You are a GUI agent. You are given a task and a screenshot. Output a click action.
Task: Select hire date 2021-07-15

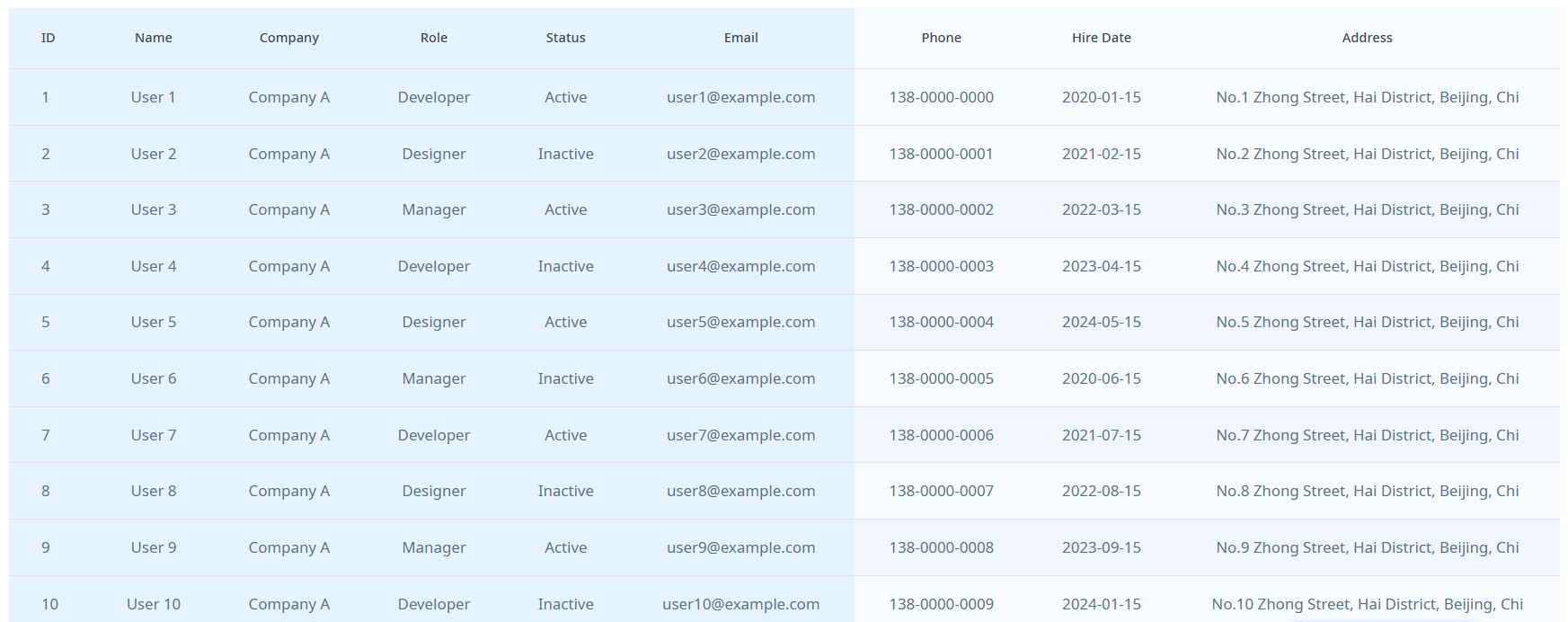(x=1102, y=435)
